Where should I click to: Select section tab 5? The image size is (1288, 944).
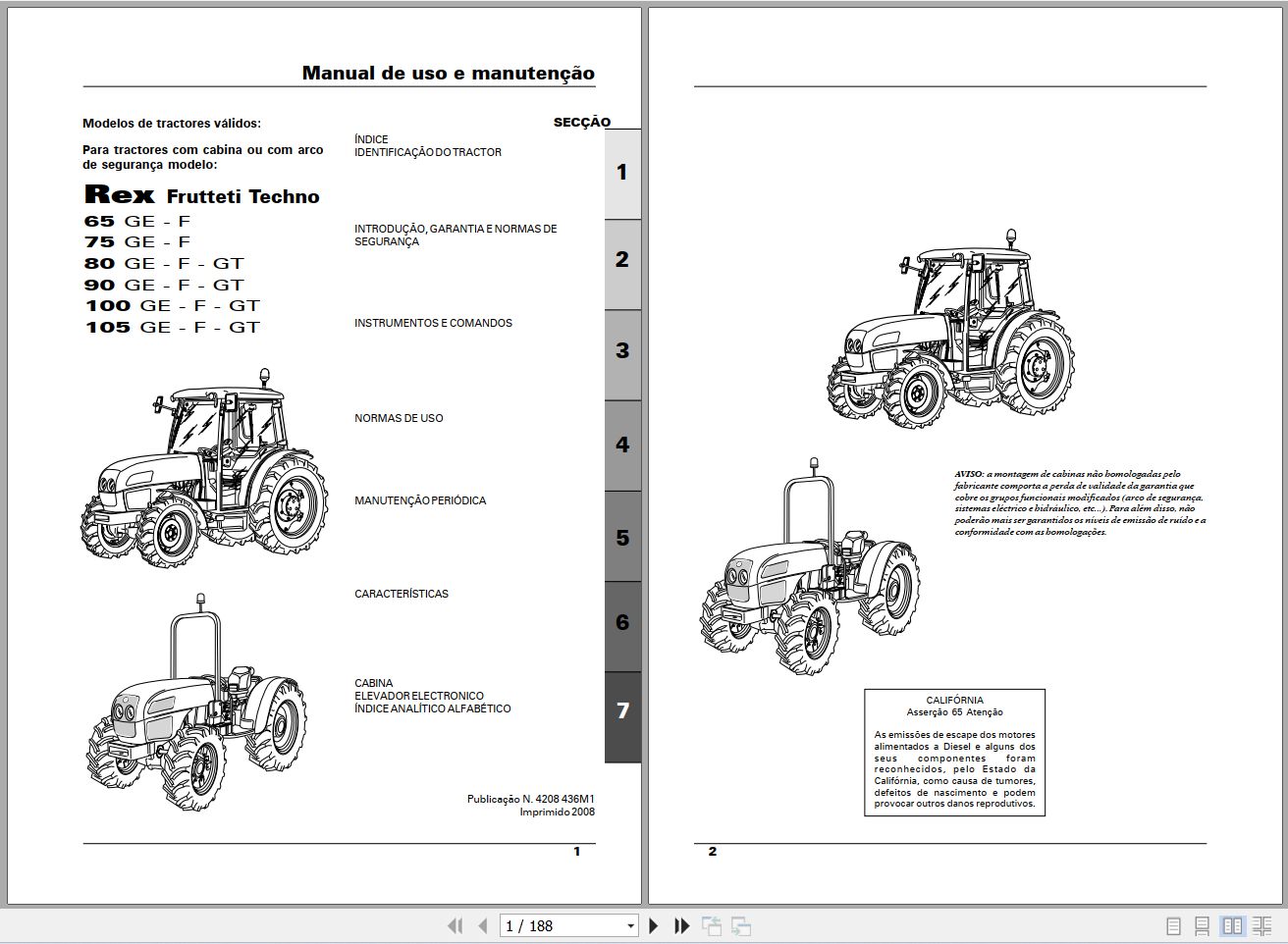pos(622,537)
